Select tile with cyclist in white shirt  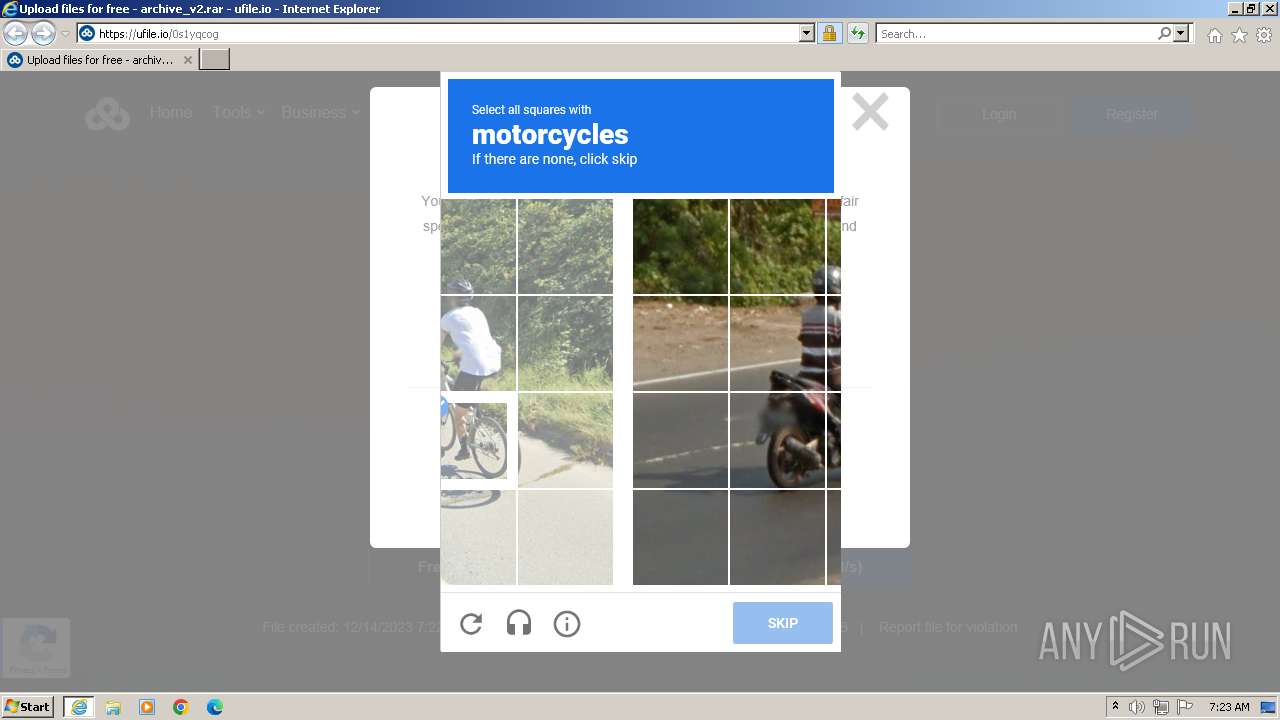click(478, 343)
